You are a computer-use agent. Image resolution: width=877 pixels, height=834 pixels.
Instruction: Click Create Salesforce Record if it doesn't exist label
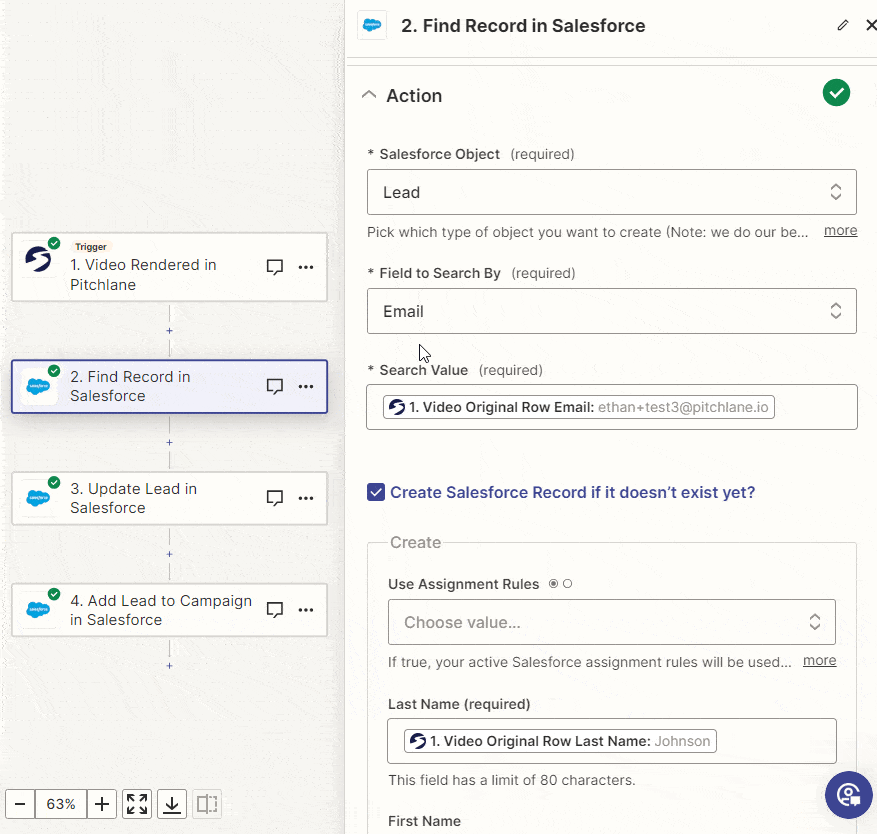point(572,492)
